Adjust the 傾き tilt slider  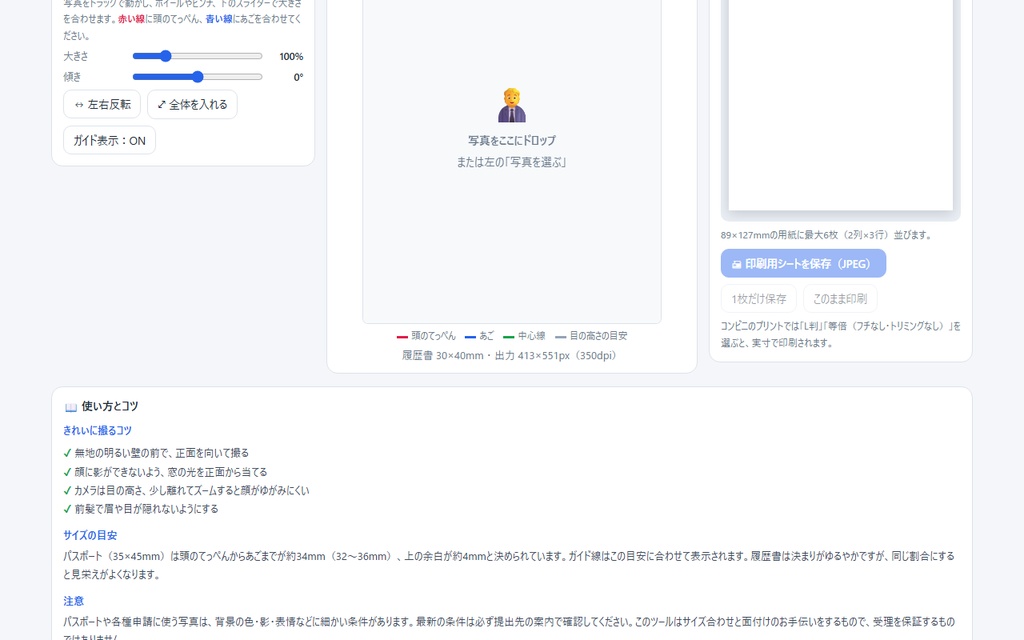coord(197,77)
